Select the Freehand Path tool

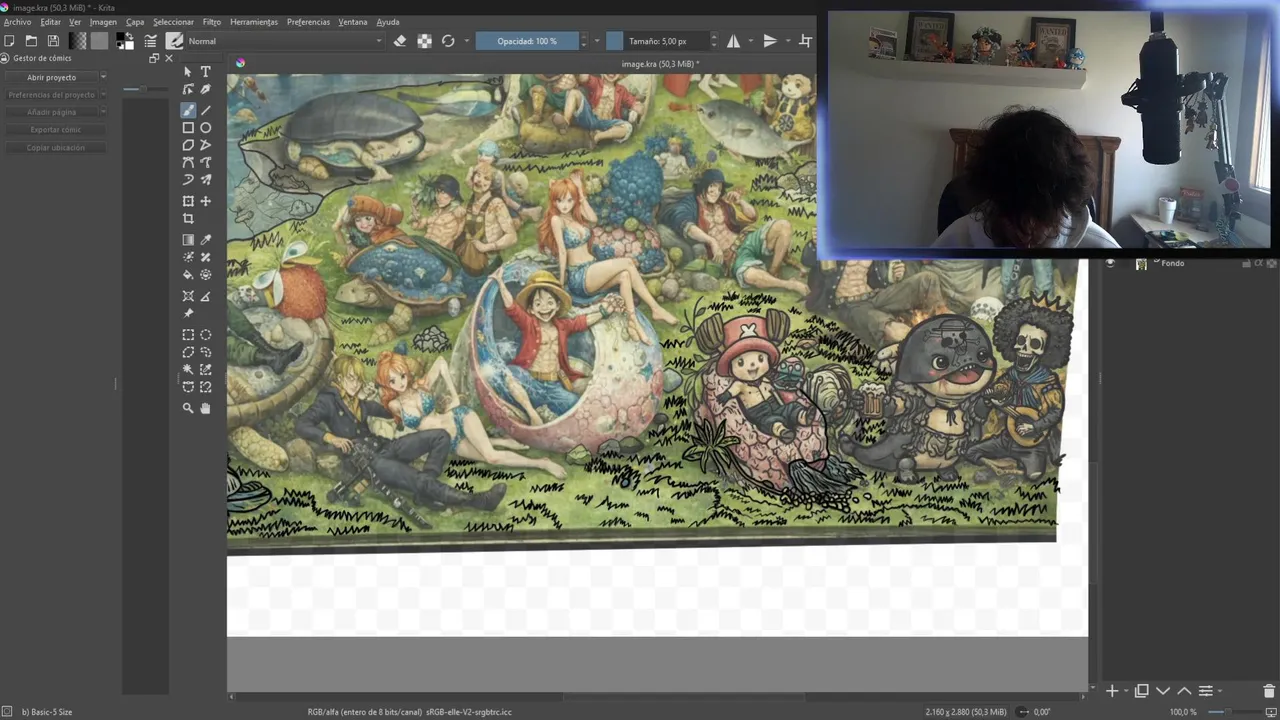click(205, 162)
